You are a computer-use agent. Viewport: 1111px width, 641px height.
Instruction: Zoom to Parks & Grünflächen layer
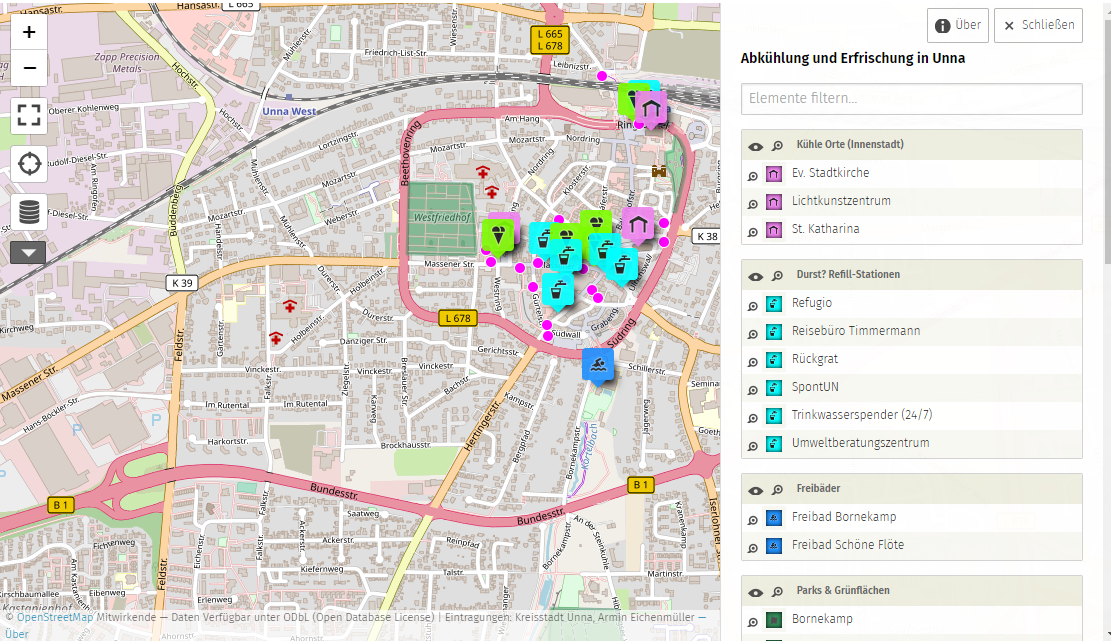(x=777, y=592)
